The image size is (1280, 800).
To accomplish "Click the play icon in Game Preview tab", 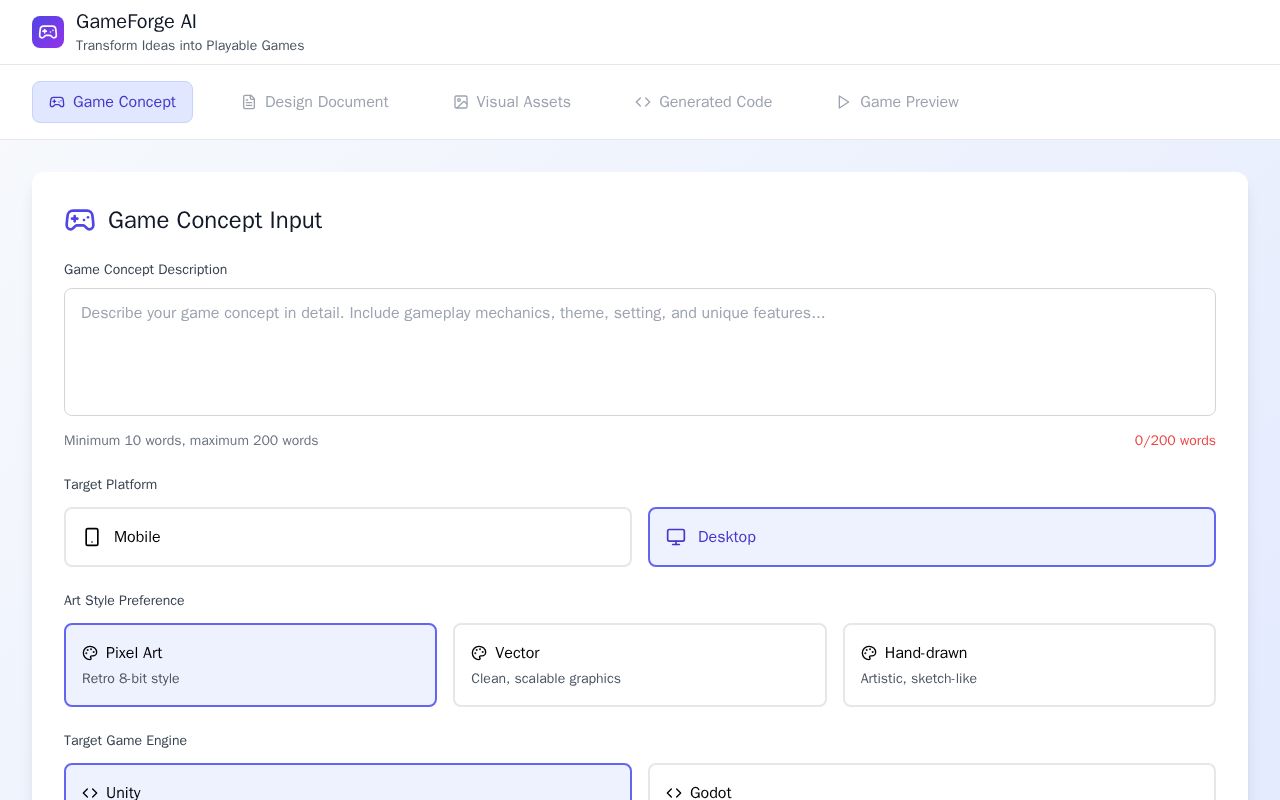I will click(844, 102).
